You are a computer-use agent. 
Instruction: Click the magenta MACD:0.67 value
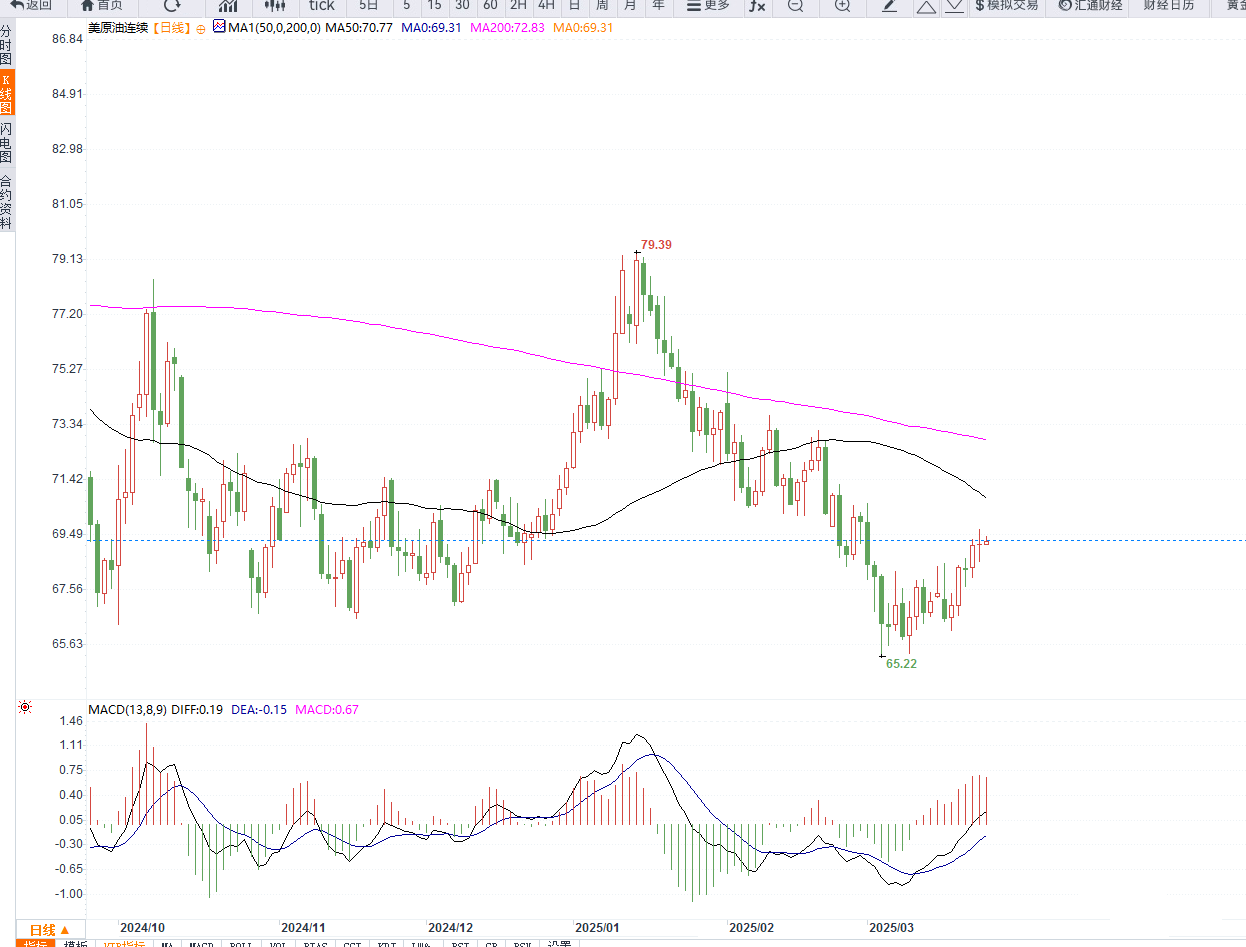click(326, 710)
